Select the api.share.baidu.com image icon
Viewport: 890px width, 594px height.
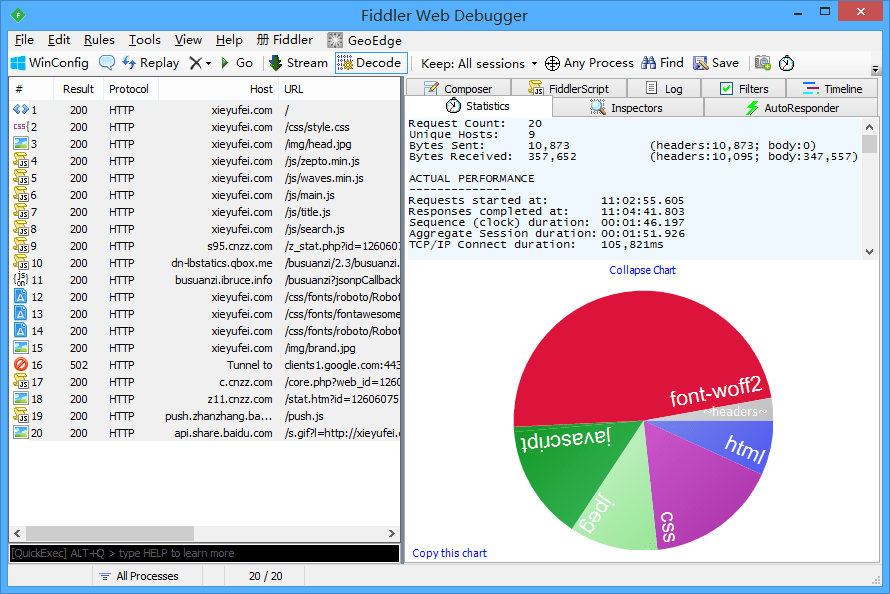21,433
